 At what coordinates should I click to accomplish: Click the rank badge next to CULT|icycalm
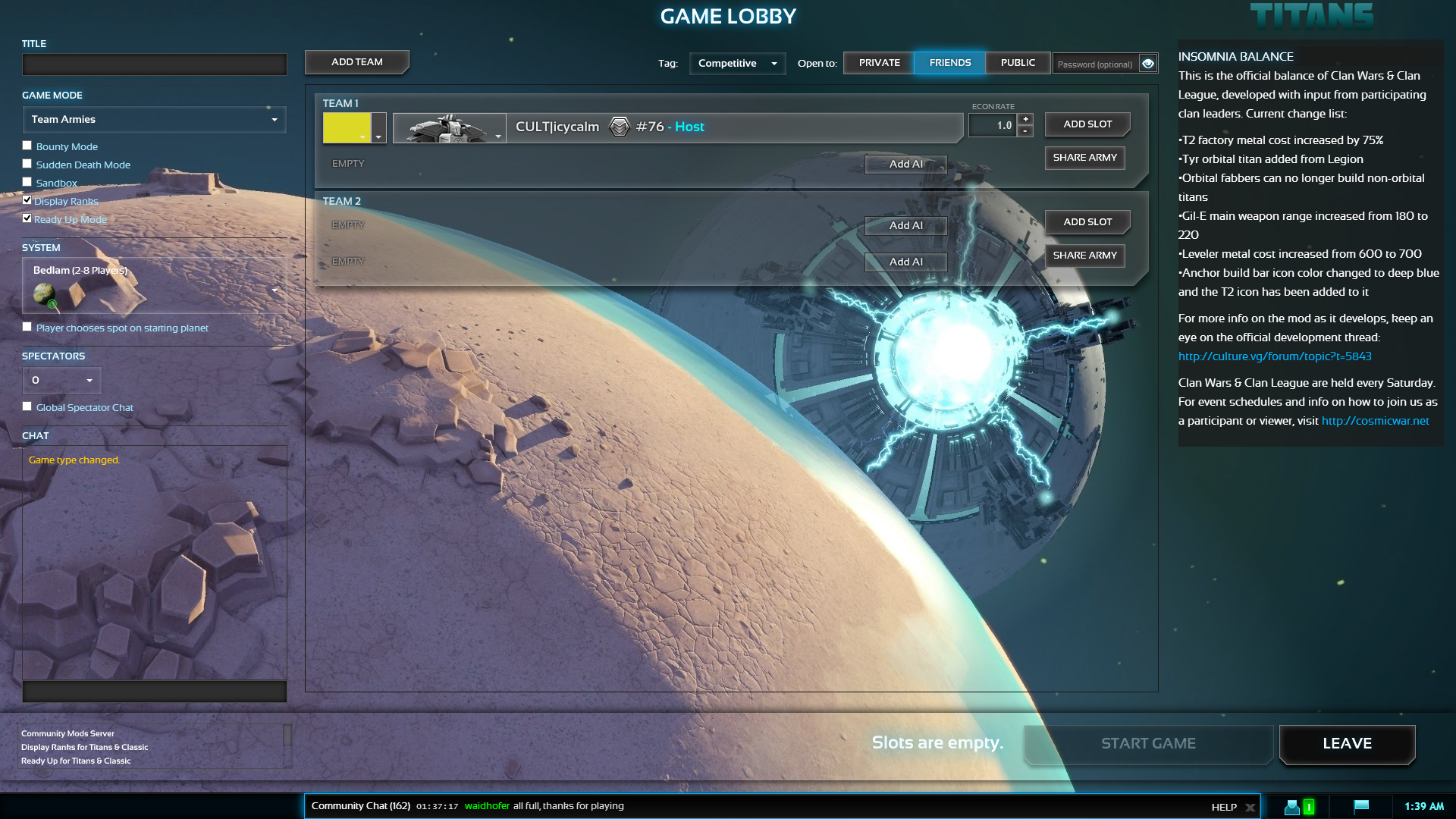pyautogui.click(x=620, y=127)
